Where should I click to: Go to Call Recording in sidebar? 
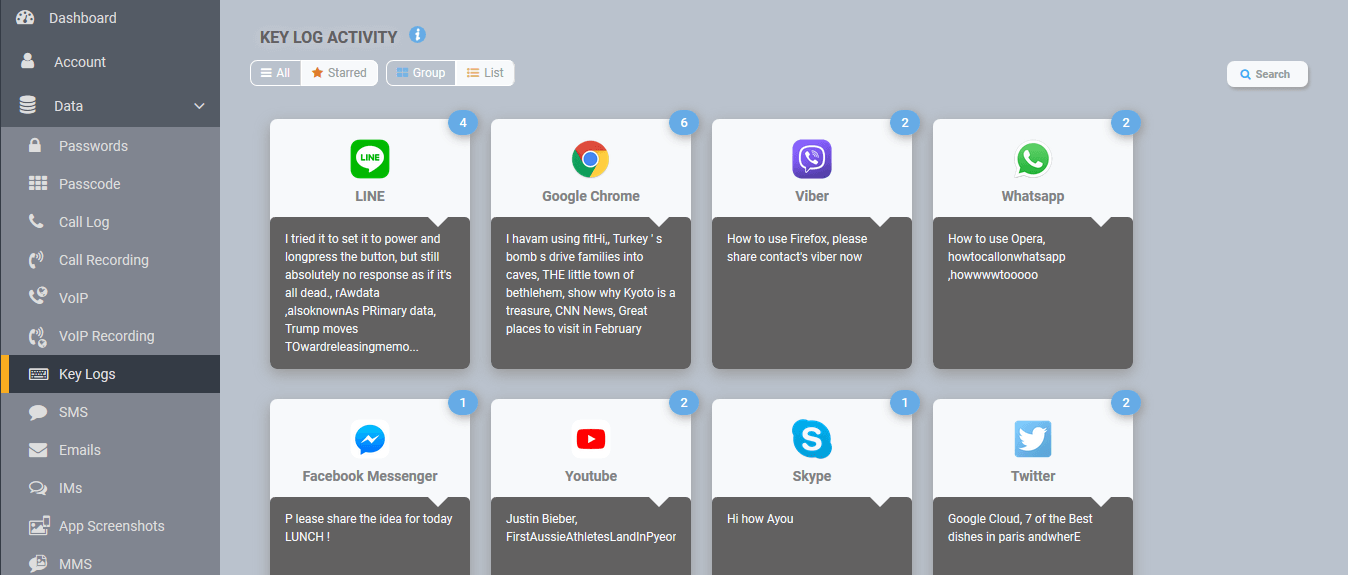(103, 260)
